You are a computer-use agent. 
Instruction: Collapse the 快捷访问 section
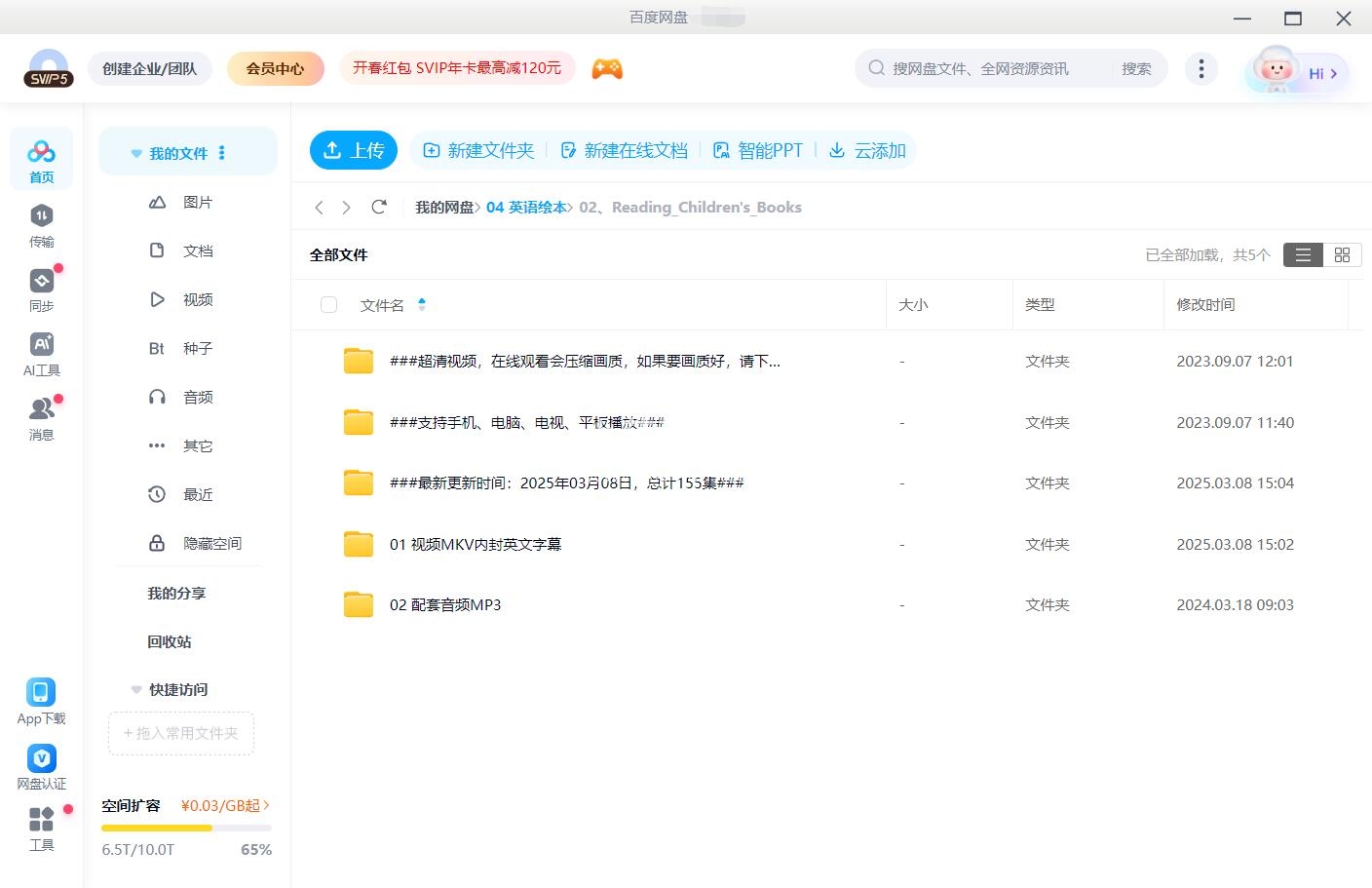(x=135, y=689)
